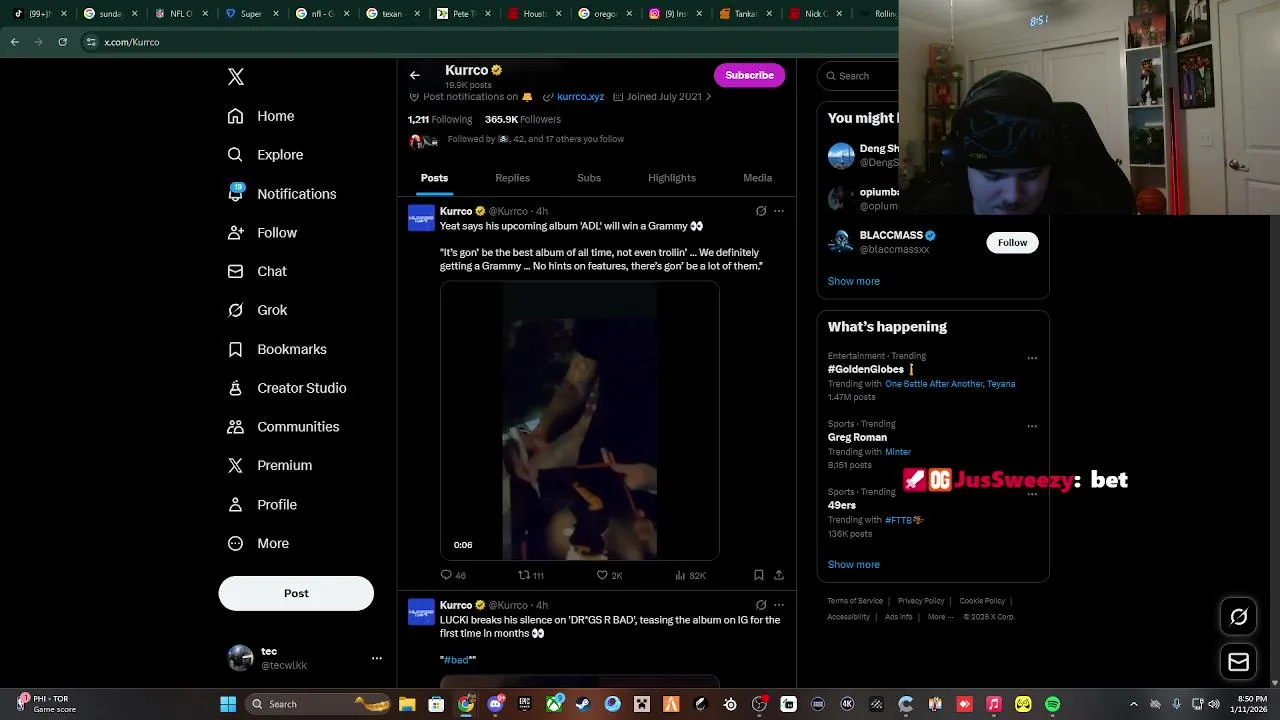The height and width of the screenshot is (720, 1280).
Task: Switch to the Highlights tab
Action: (x=672, y=178)
